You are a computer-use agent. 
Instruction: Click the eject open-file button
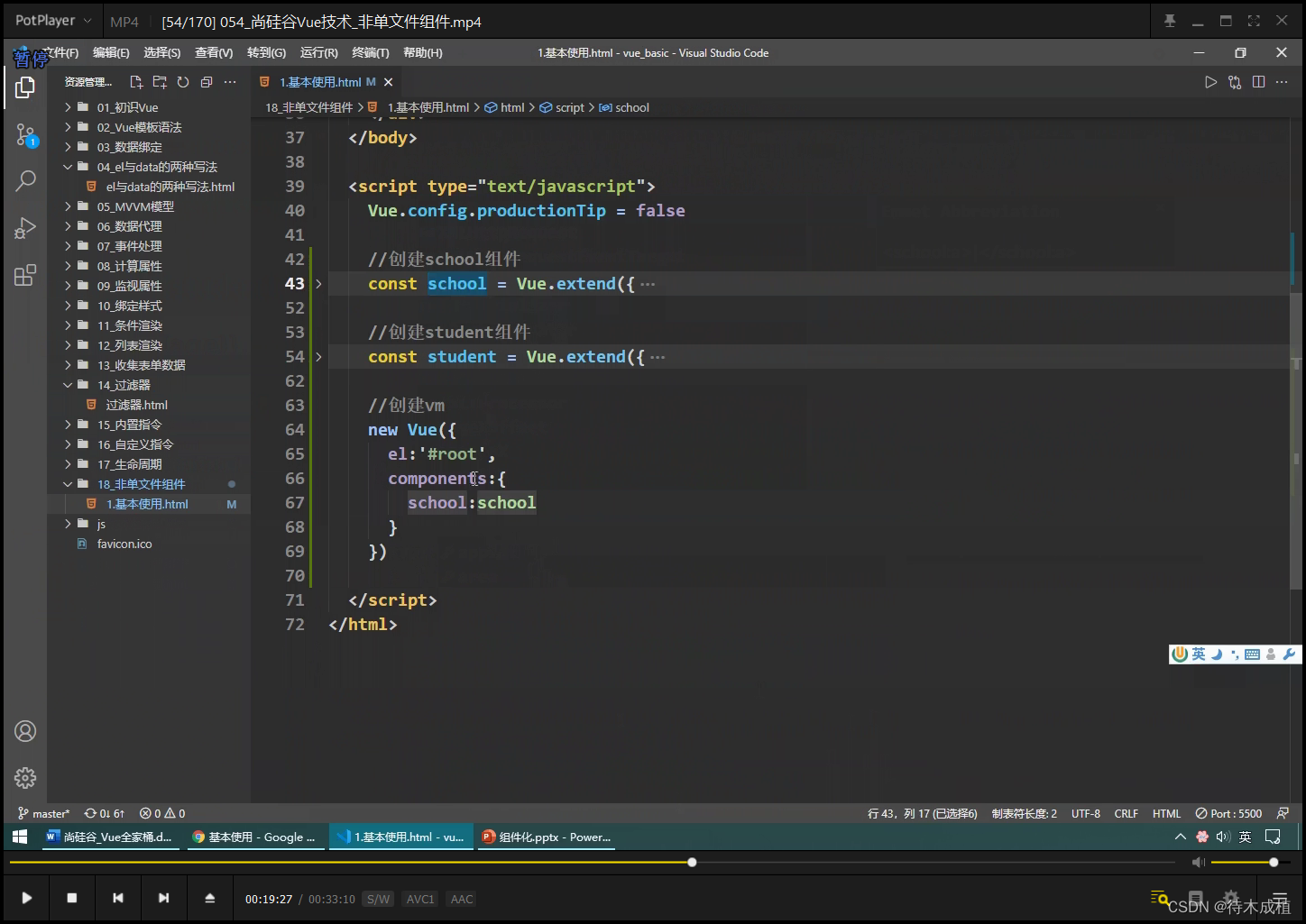point(209,898)
